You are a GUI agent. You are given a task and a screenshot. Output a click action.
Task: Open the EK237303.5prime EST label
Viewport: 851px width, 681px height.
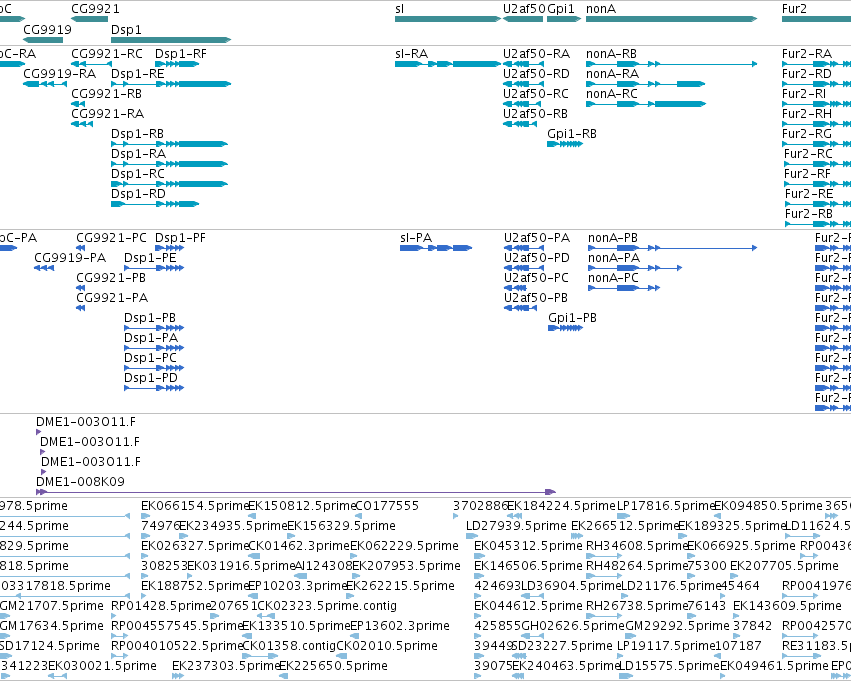tap(226, 666)
